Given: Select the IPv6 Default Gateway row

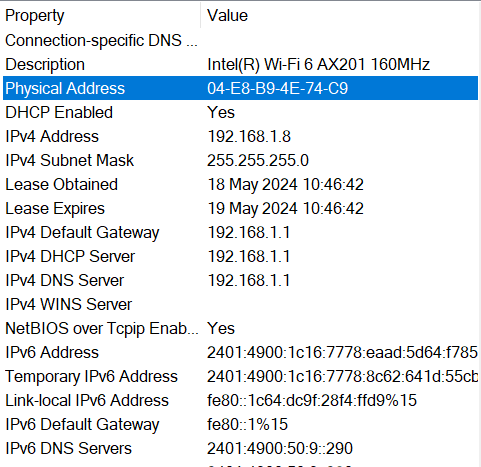Looking at the screenshot, I should click(x=240, y=424).
